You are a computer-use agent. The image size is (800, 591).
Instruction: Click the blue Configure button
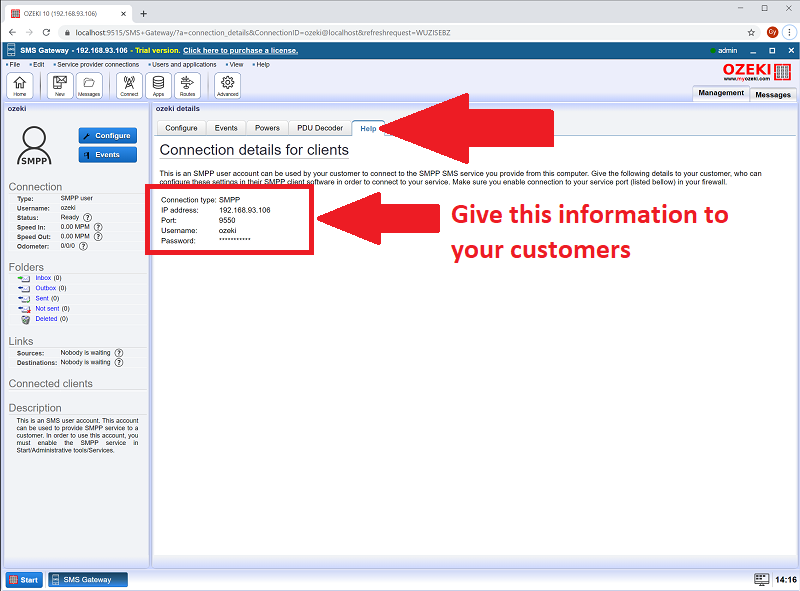coord(108,135)
